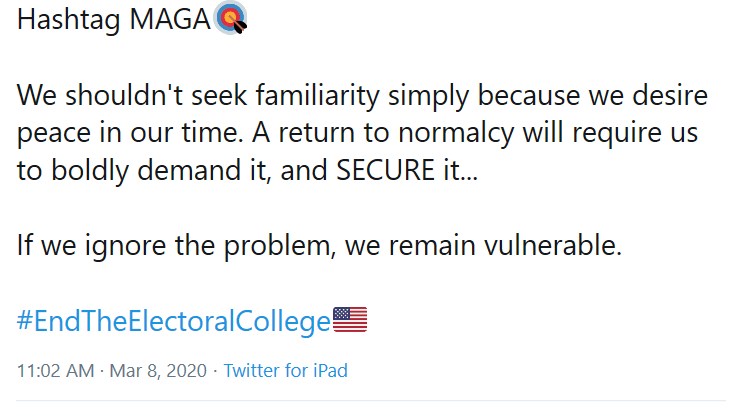Click the sentence starting "If we ignore"

pyautogui.click(x=318, y=246)
